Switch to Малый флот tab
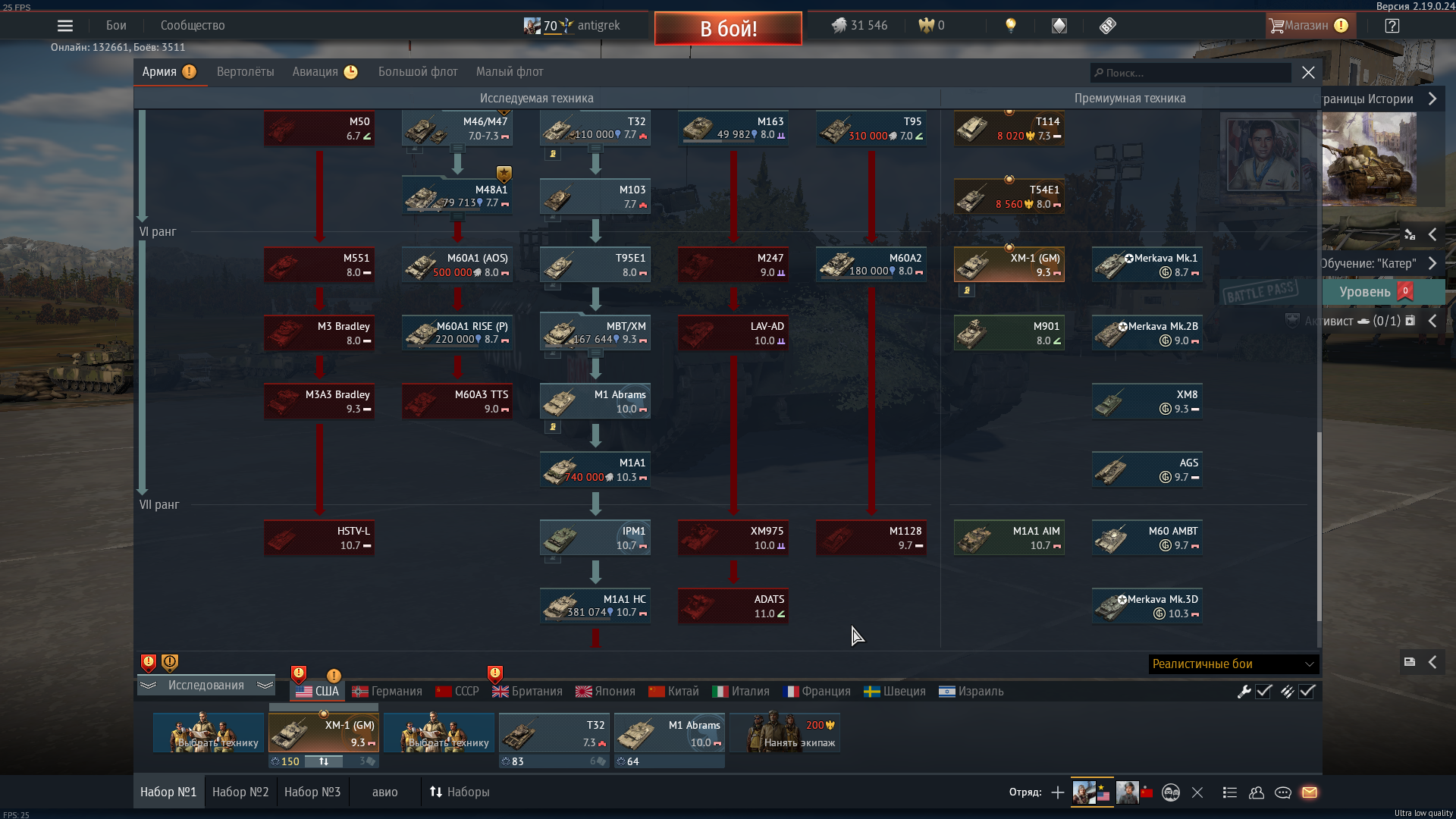 (510, 72)
